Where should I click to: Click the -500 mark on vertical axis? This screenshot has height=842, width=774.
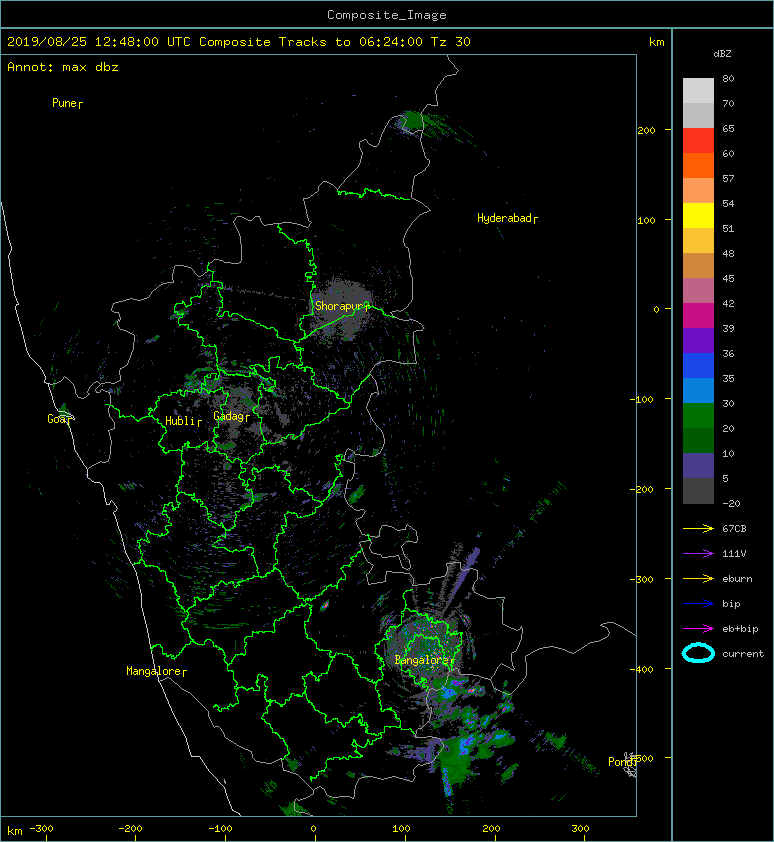(x=642, y=759)
